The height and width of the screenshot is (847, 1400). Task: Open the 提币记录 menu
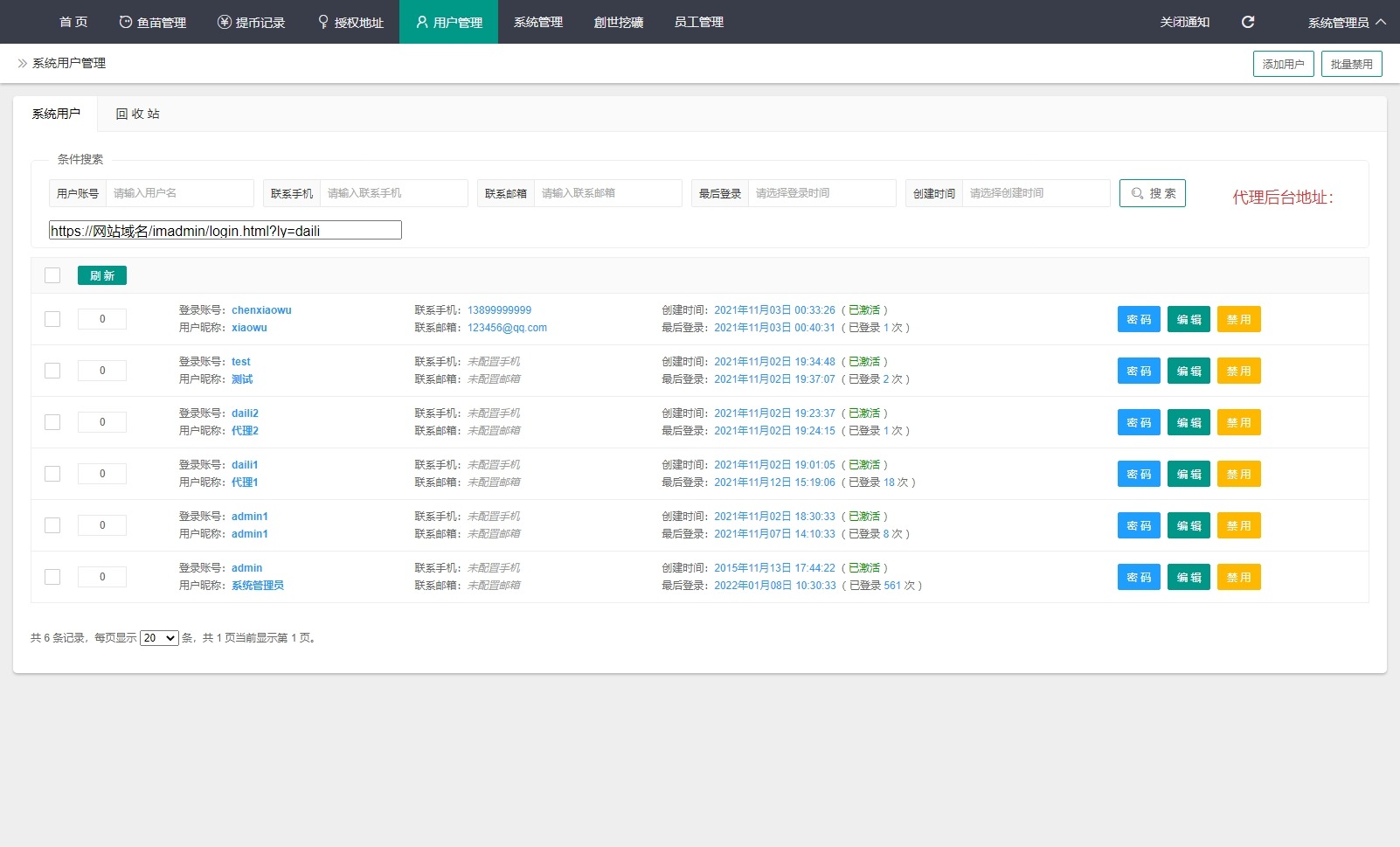click(x=252, y=22)
